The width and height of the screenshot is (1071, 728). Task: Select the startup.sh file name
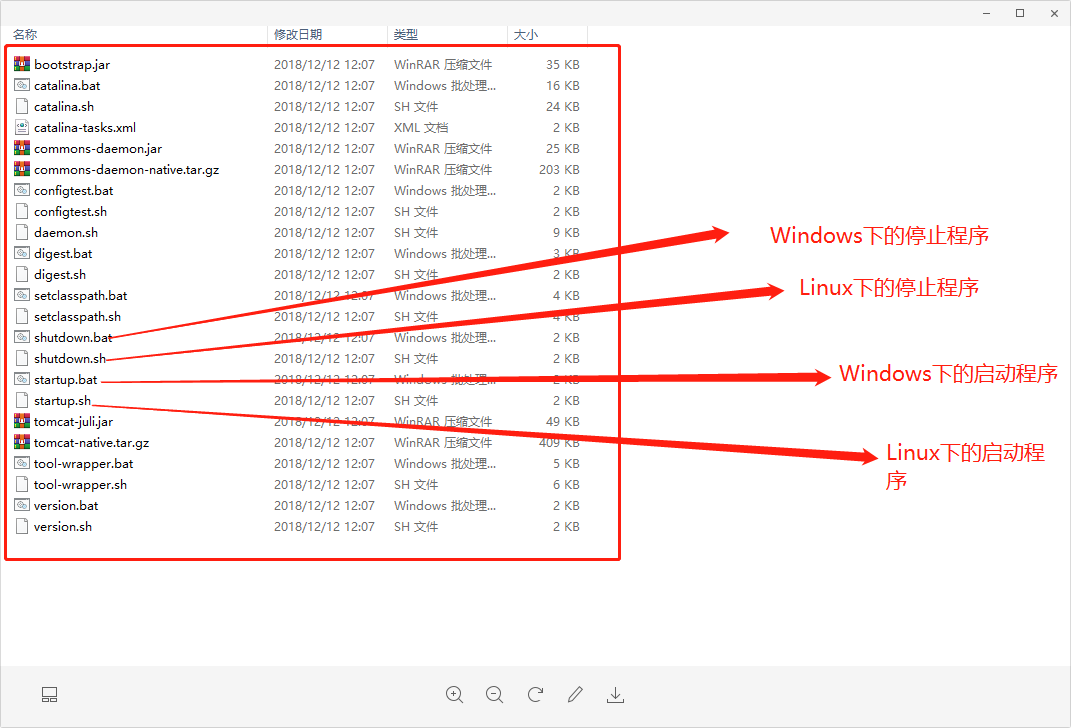pyautogui.click(x=62, y=400)
